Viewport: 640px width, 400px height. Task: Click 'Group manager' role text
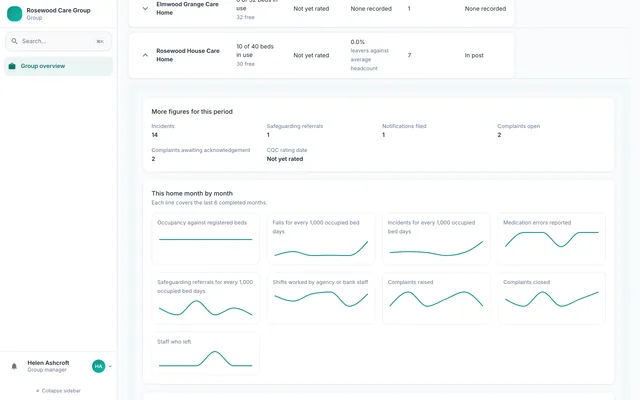coord(47,370)
